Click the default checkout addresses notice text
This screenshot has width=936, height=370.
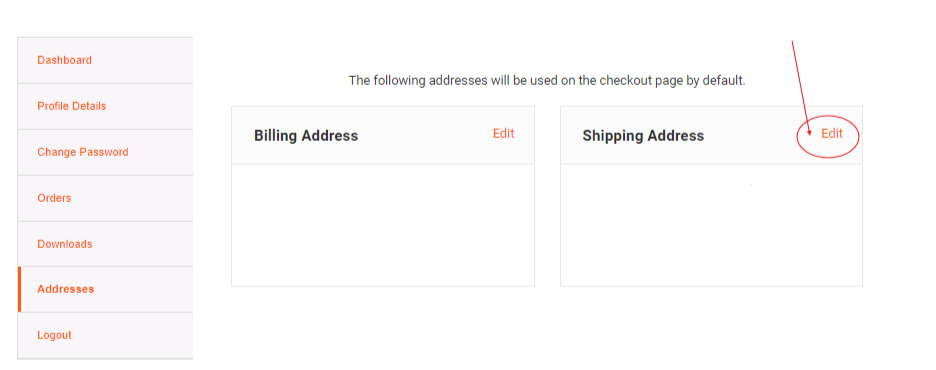[547, 81]
